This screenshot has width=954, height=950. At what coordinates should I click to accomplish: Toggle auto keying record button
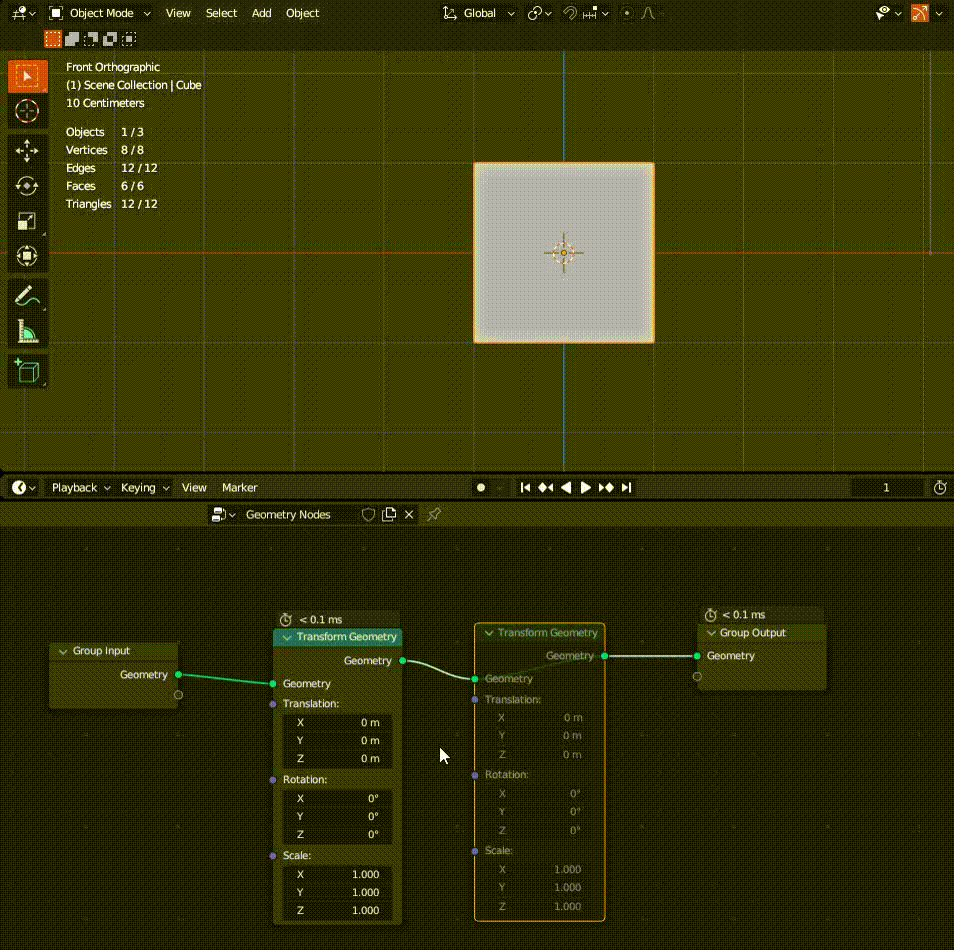tap(481, 487)
